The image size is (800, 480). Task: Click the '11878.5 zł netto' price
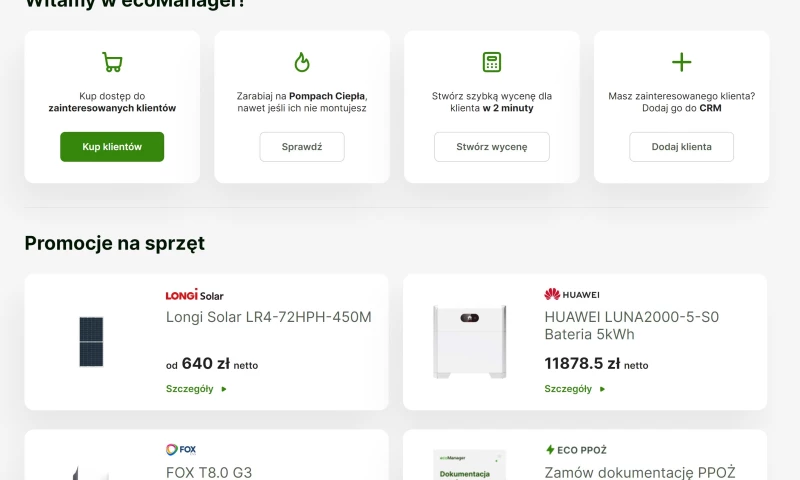point(596,364)
